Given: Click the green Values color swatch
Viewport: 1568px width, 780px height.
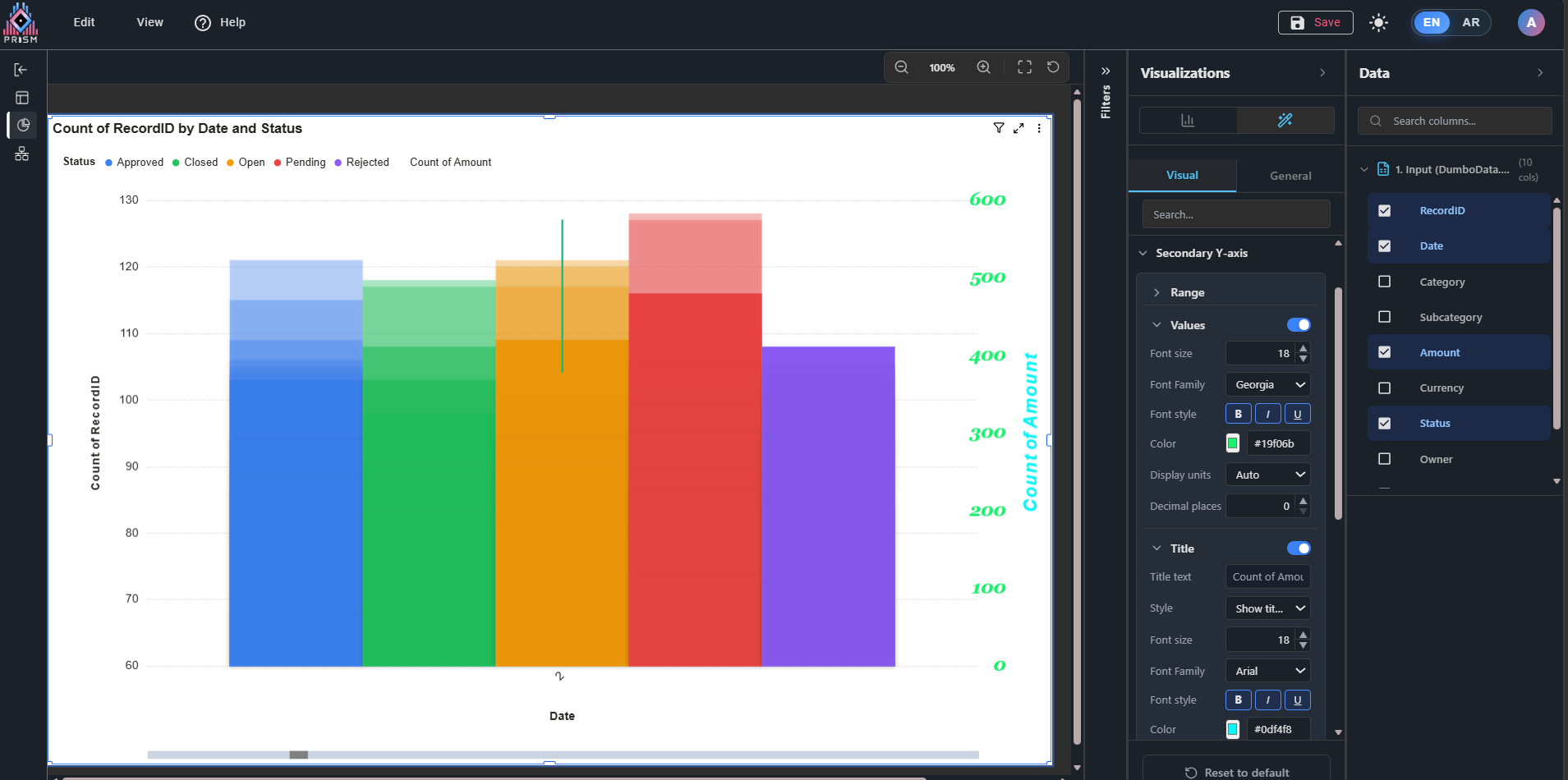Looking at the screenshot, I should tap(1233, 444).
